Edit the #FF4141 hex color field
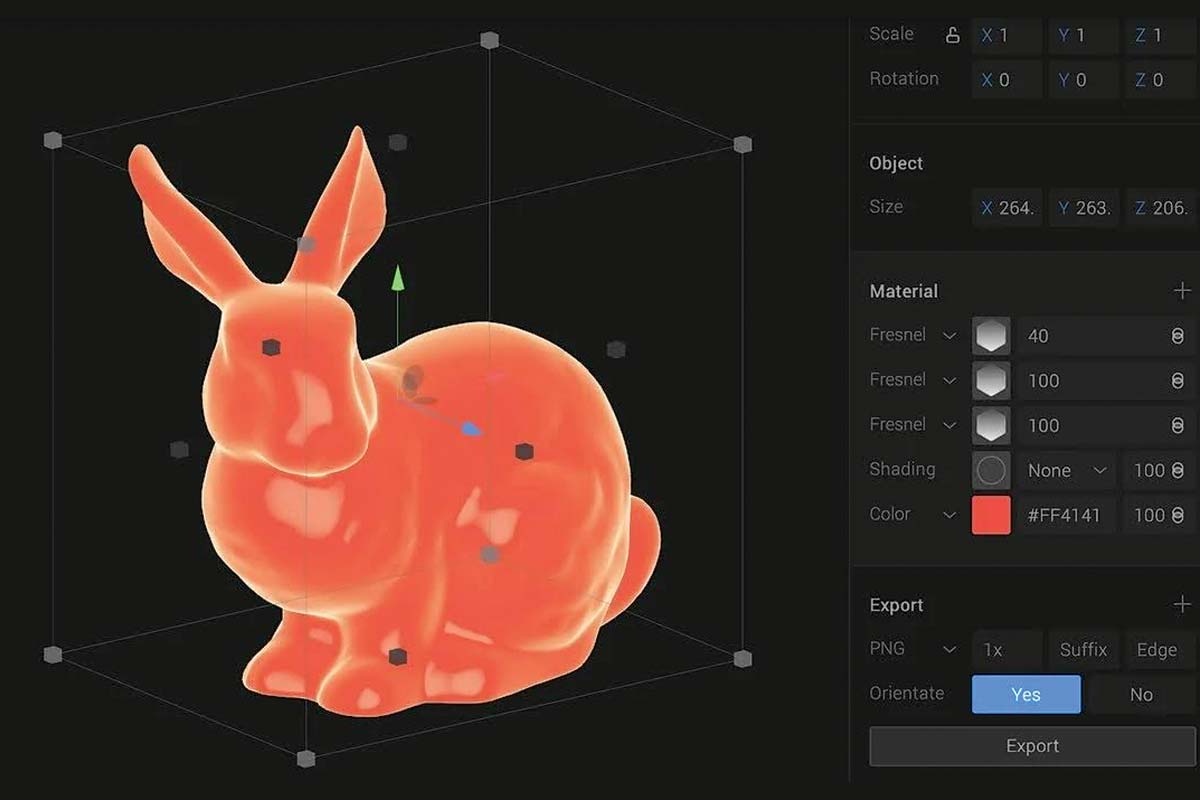 (x=1066, y=515)
